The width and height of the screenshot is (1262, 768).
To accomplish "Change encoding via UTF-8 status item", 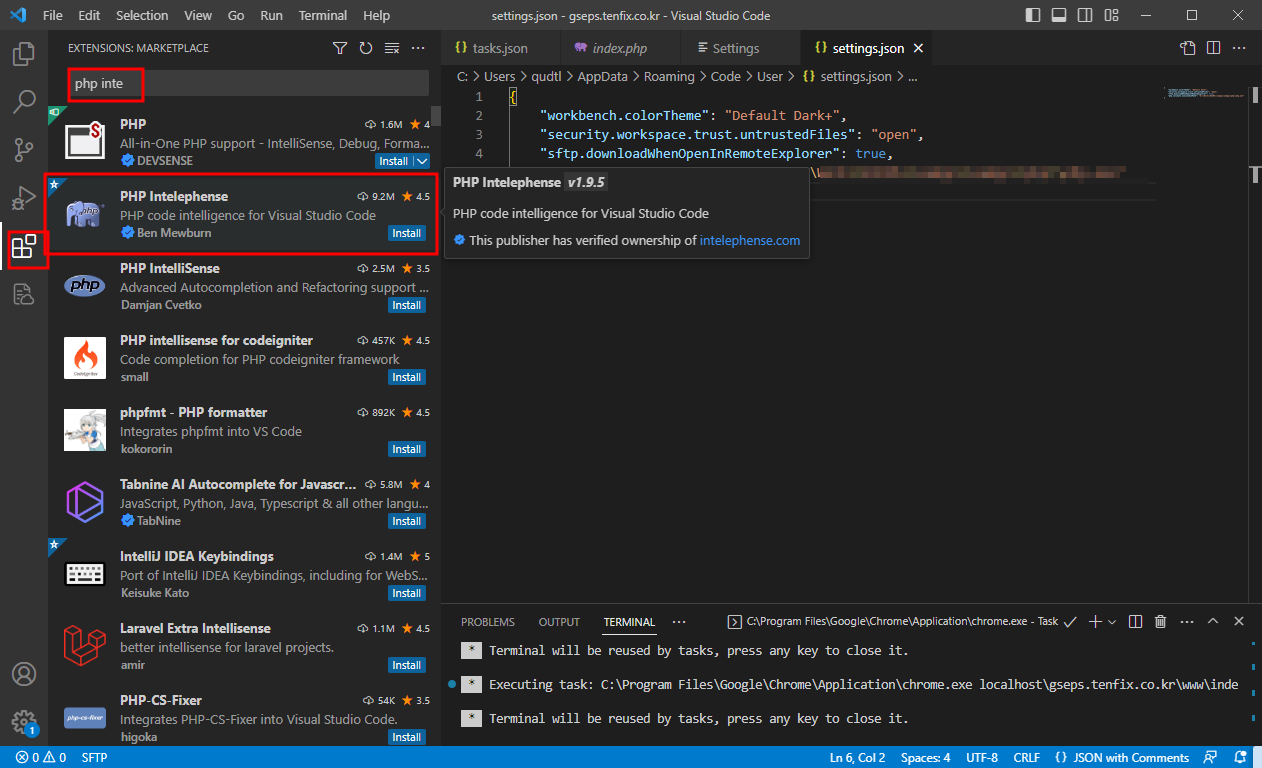I will [982, 758].
